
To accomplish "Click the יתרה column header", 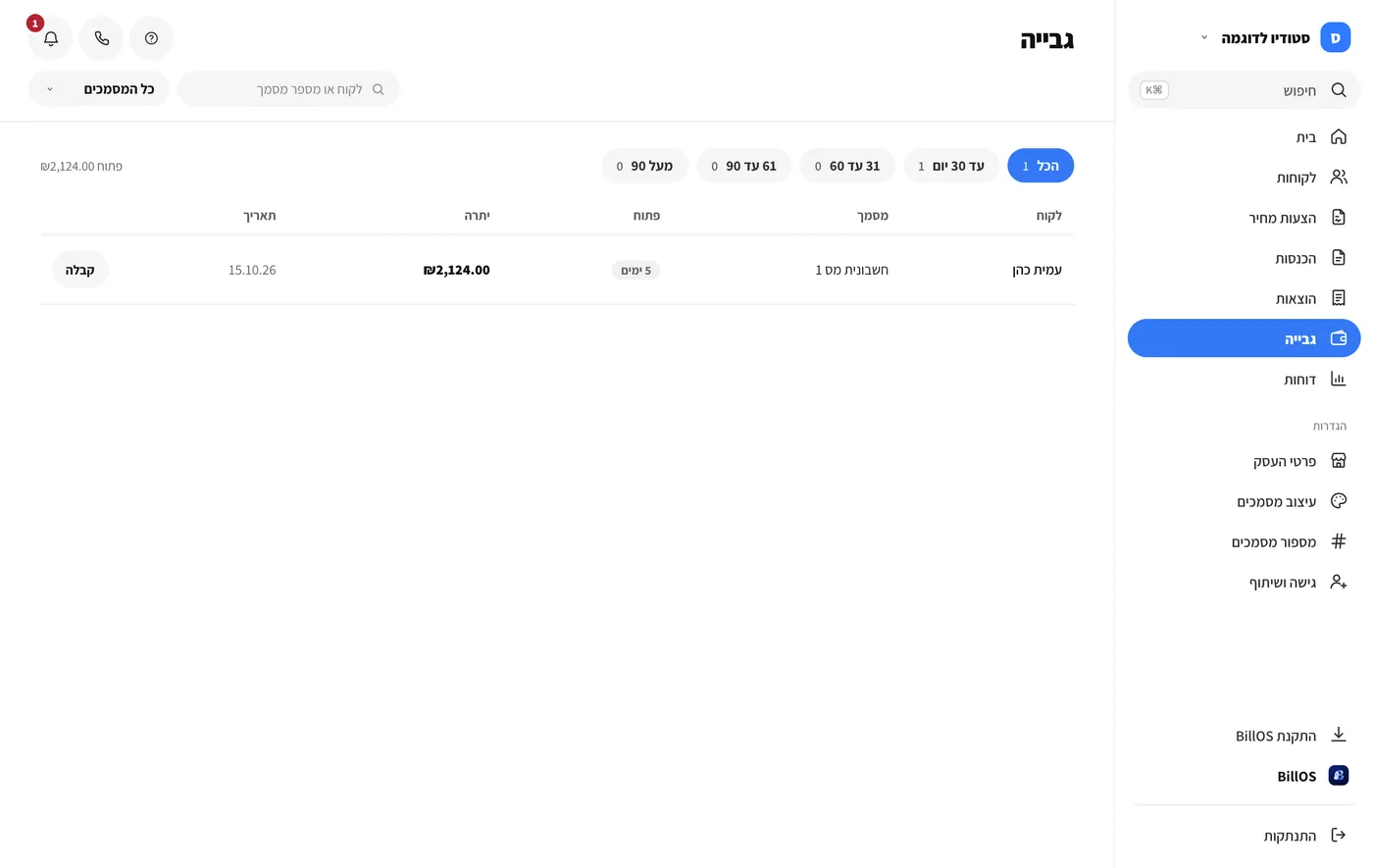I will 477,215.
